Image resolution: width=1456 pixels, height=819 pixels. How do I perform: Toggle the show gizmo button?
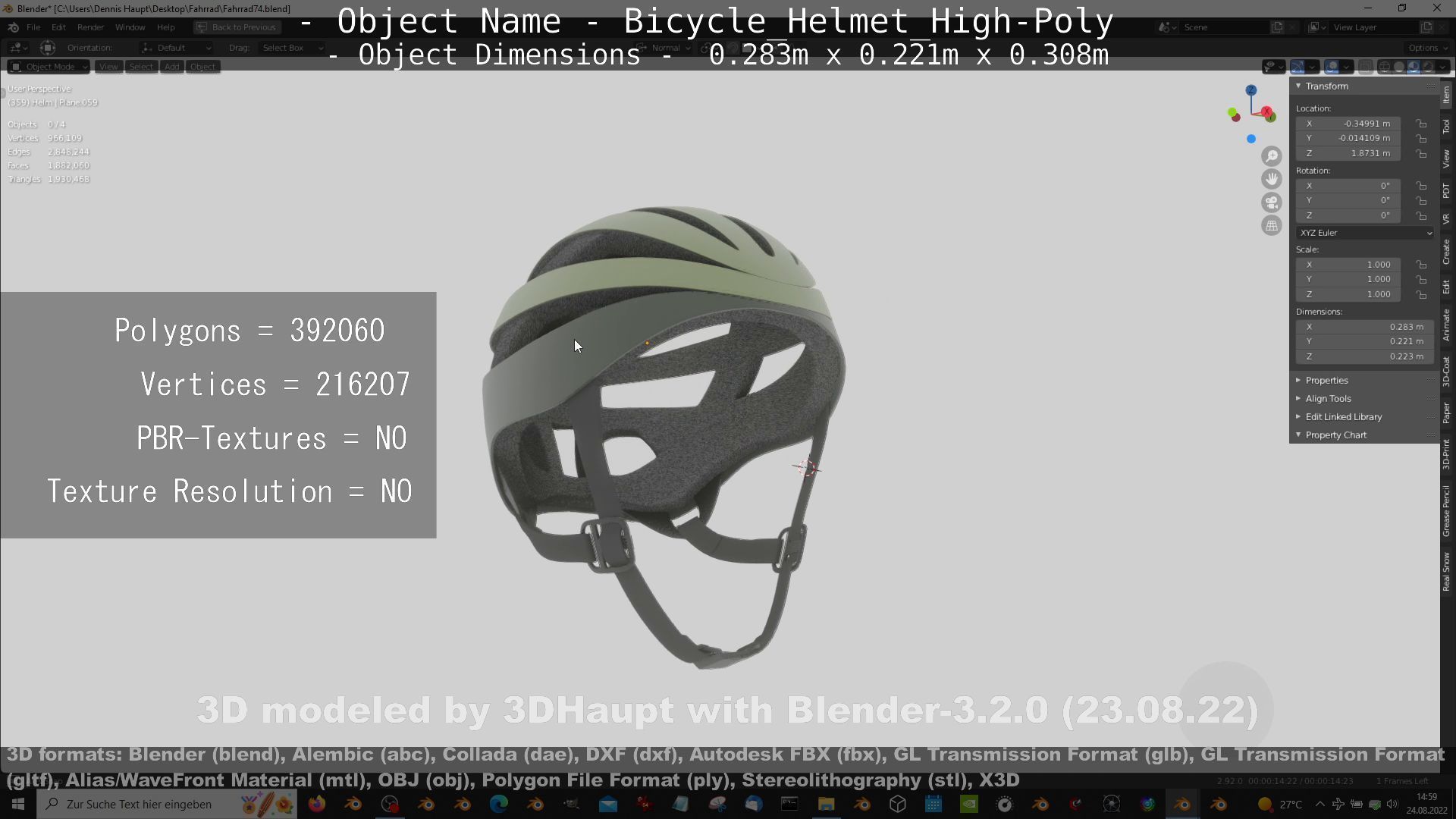click(1298, 67)
